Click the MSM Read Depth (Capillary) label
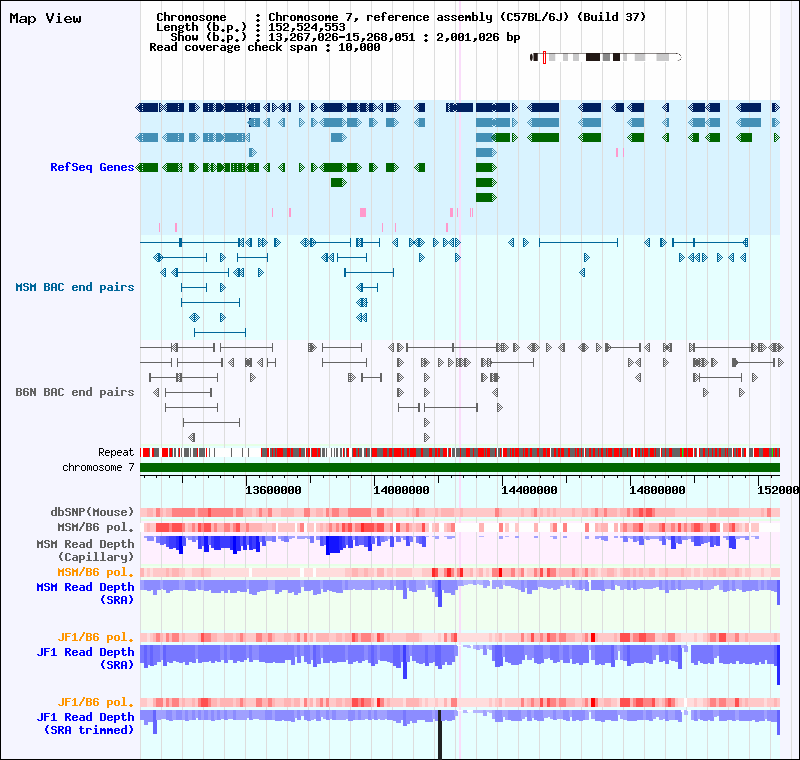Screen dimensions: 800x760 click(x=85, y=550)
